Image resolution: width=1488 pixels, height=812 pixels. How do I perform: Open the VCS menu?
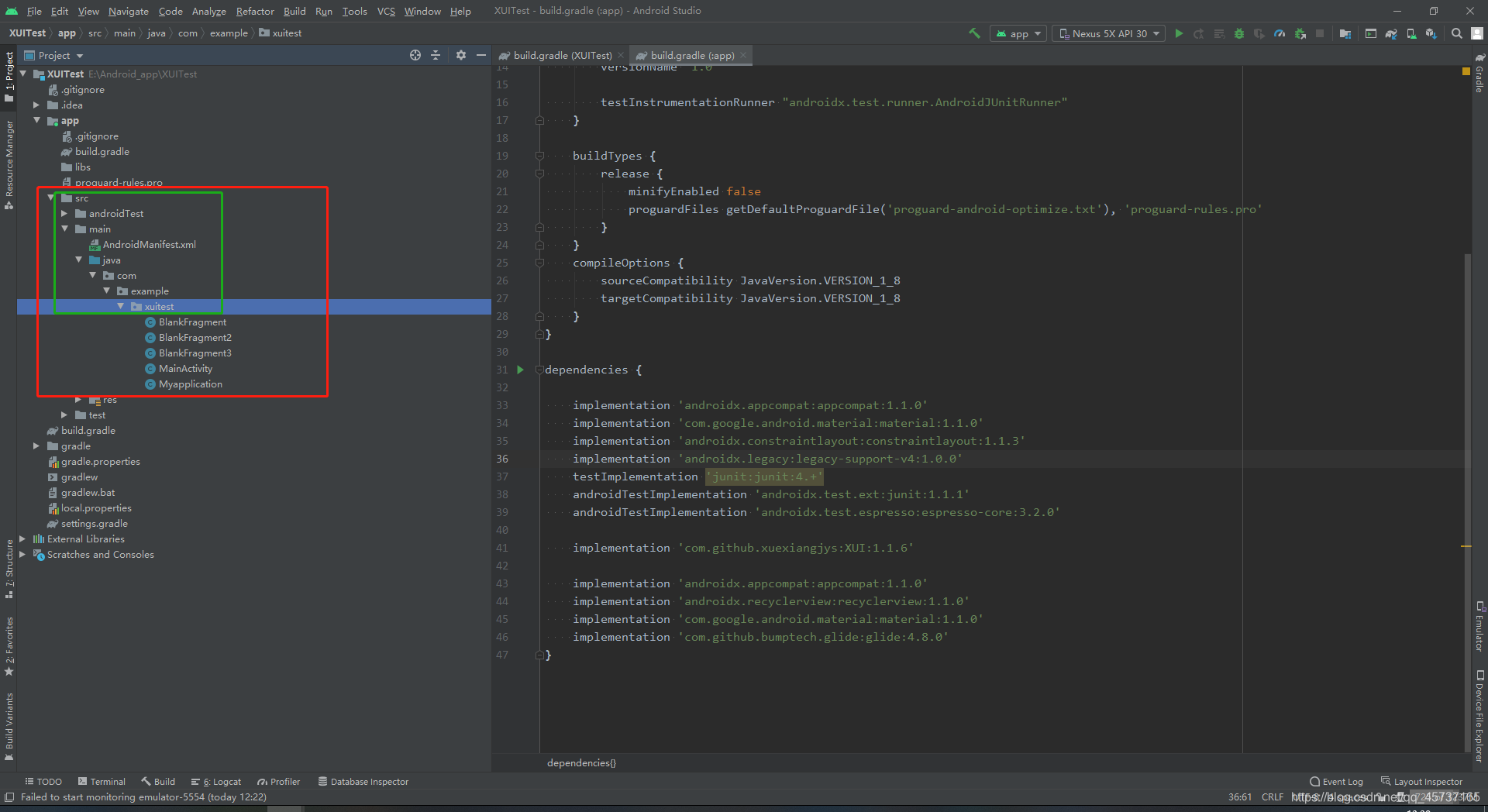tap(386, 11)
